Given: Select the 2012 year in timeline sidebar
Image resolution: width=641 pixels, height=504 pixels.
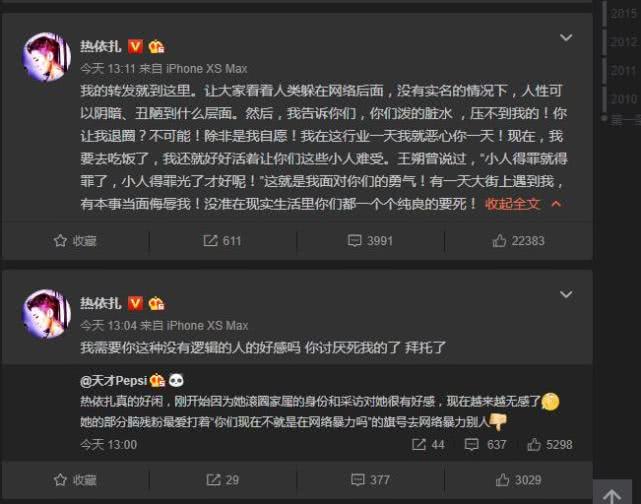Looking at the screenshot, I should pos(623,42).
